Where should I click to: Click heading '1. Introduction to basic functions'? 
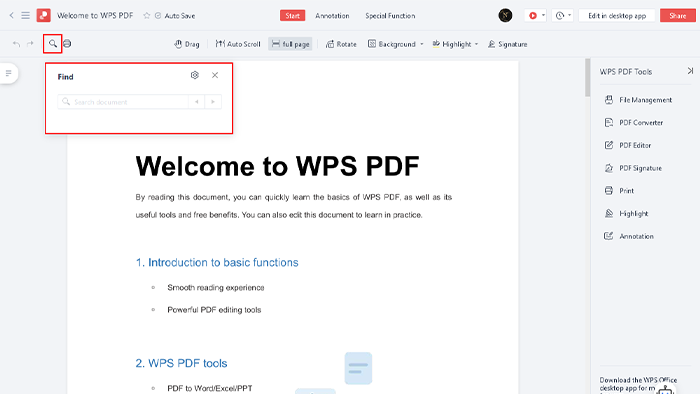pos(217,262)
